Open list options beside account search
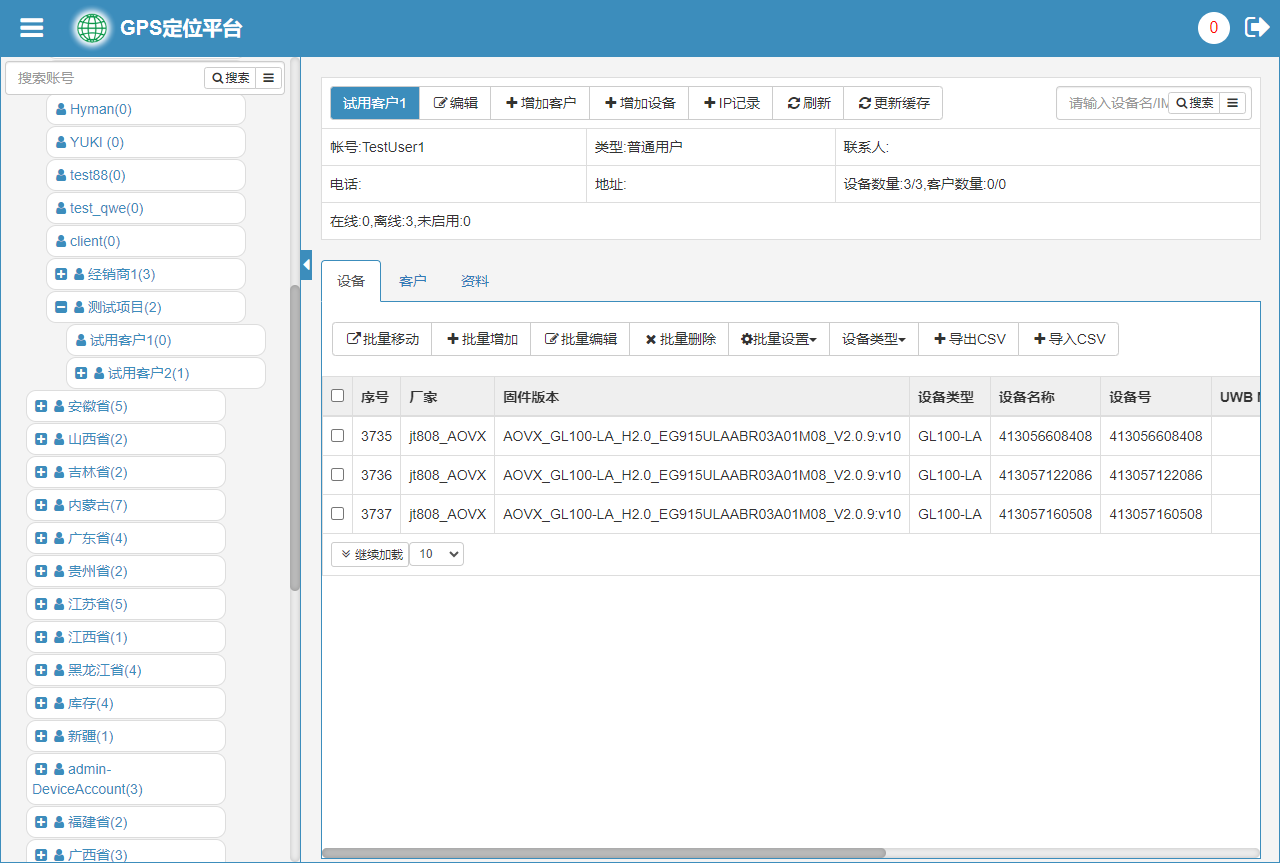The height and width of the screenshot is (863, 1280). (x=269, y=78)
